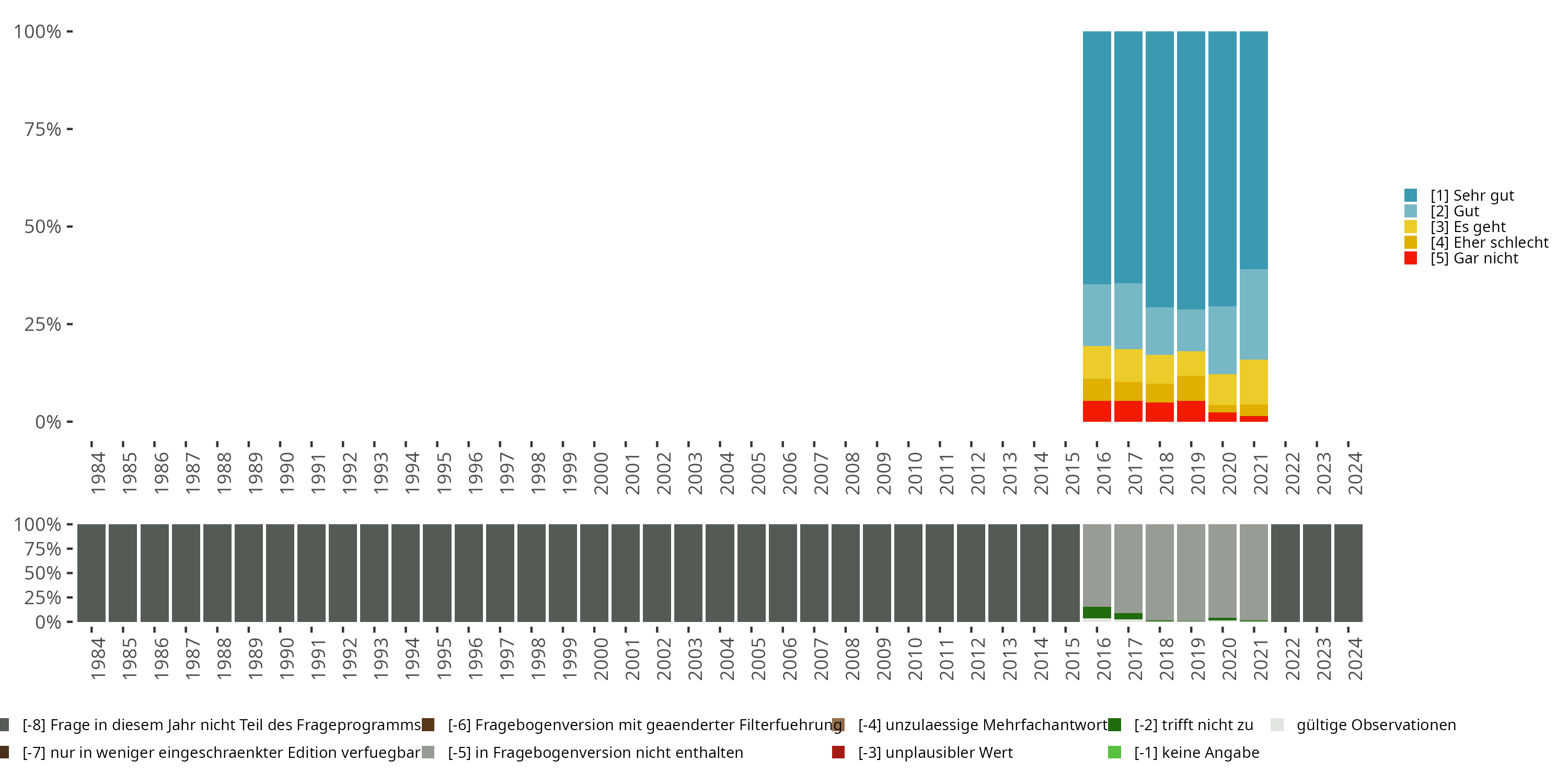Click the light blue Gut segment of 2021 bar
The image size is (1568, 784).
1253,314
